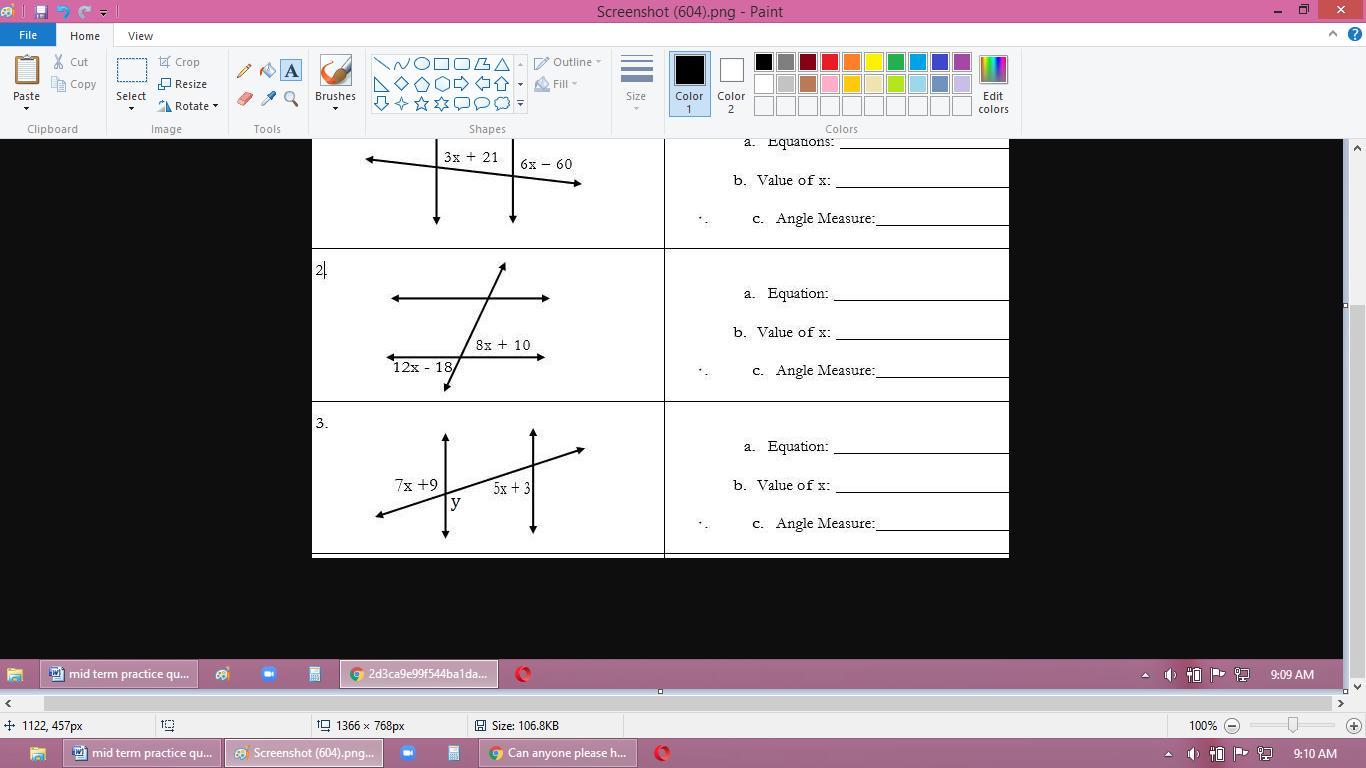Click the Save icon in quick access toolbar
This screenshot has width=1366, height=768.
click(x=41, y=12)
